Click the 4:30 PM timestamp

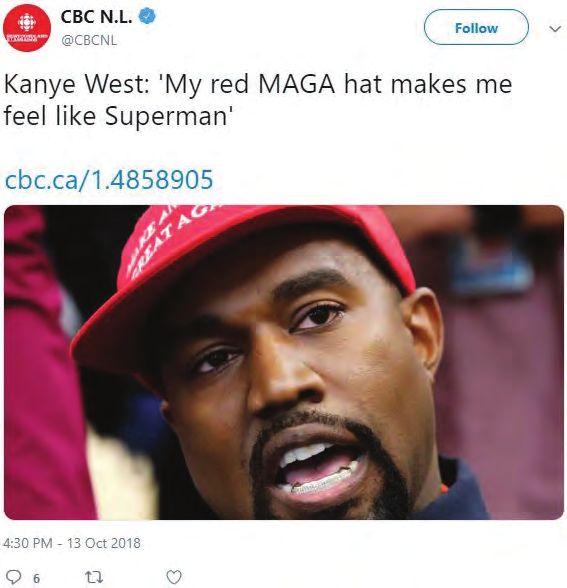coord(27,543)
